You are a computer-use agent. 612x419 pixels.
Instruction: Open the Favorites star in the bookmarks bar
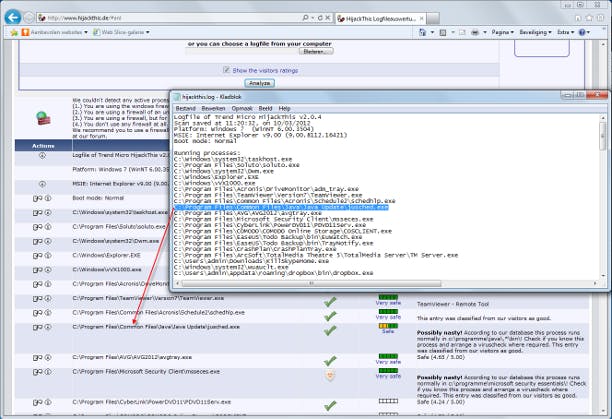[14, 32]
